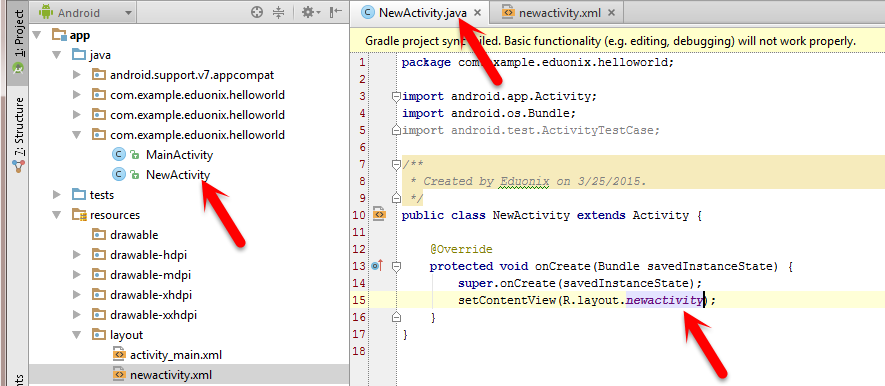Viewport: 885px width, 386px height.
Task: Click the Eduonix word in the comment
Action: pos(524,182)
